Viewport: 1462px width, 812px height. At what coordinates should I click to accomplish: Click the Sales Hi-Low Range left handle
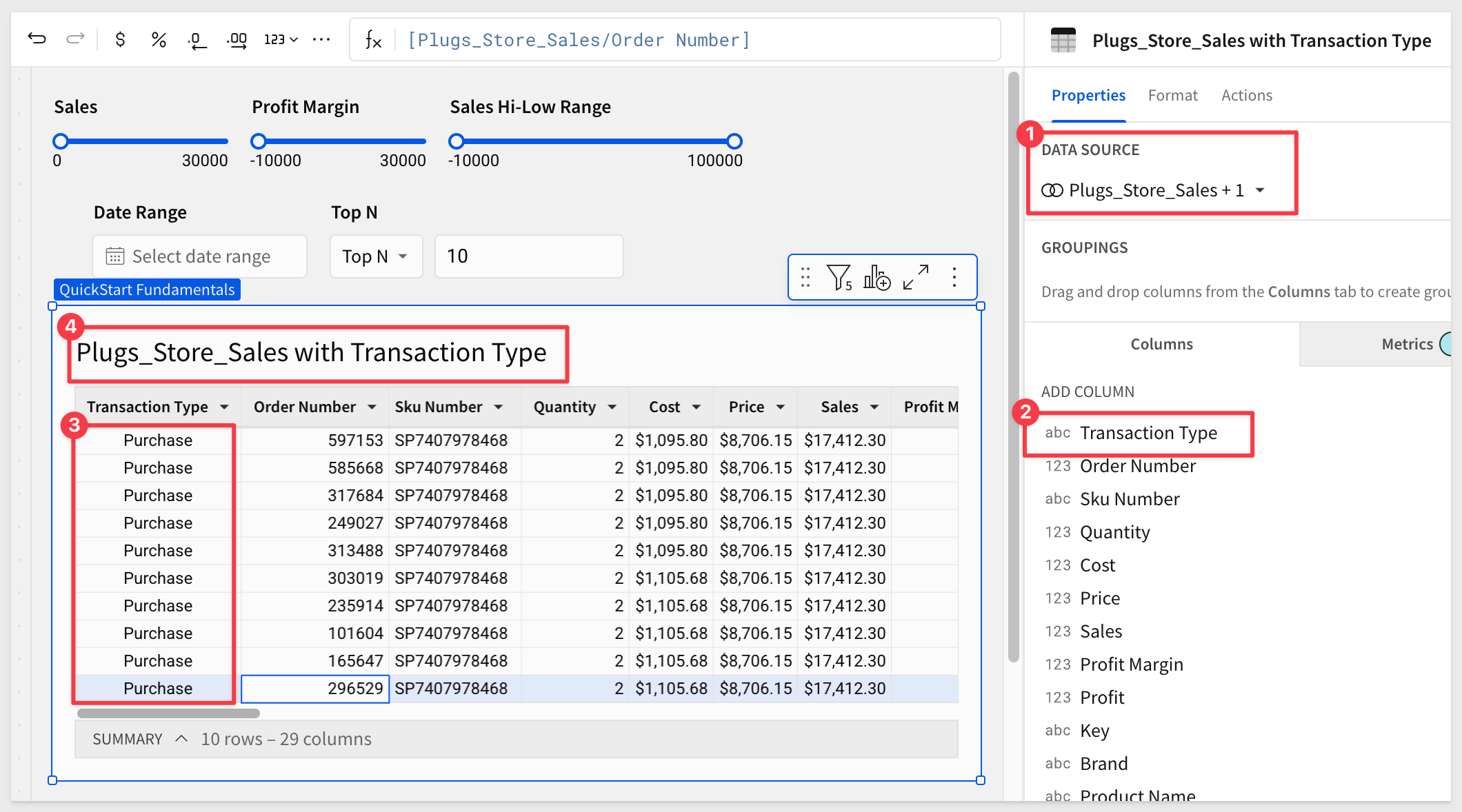pyautogui.click(x=456, y=141)
